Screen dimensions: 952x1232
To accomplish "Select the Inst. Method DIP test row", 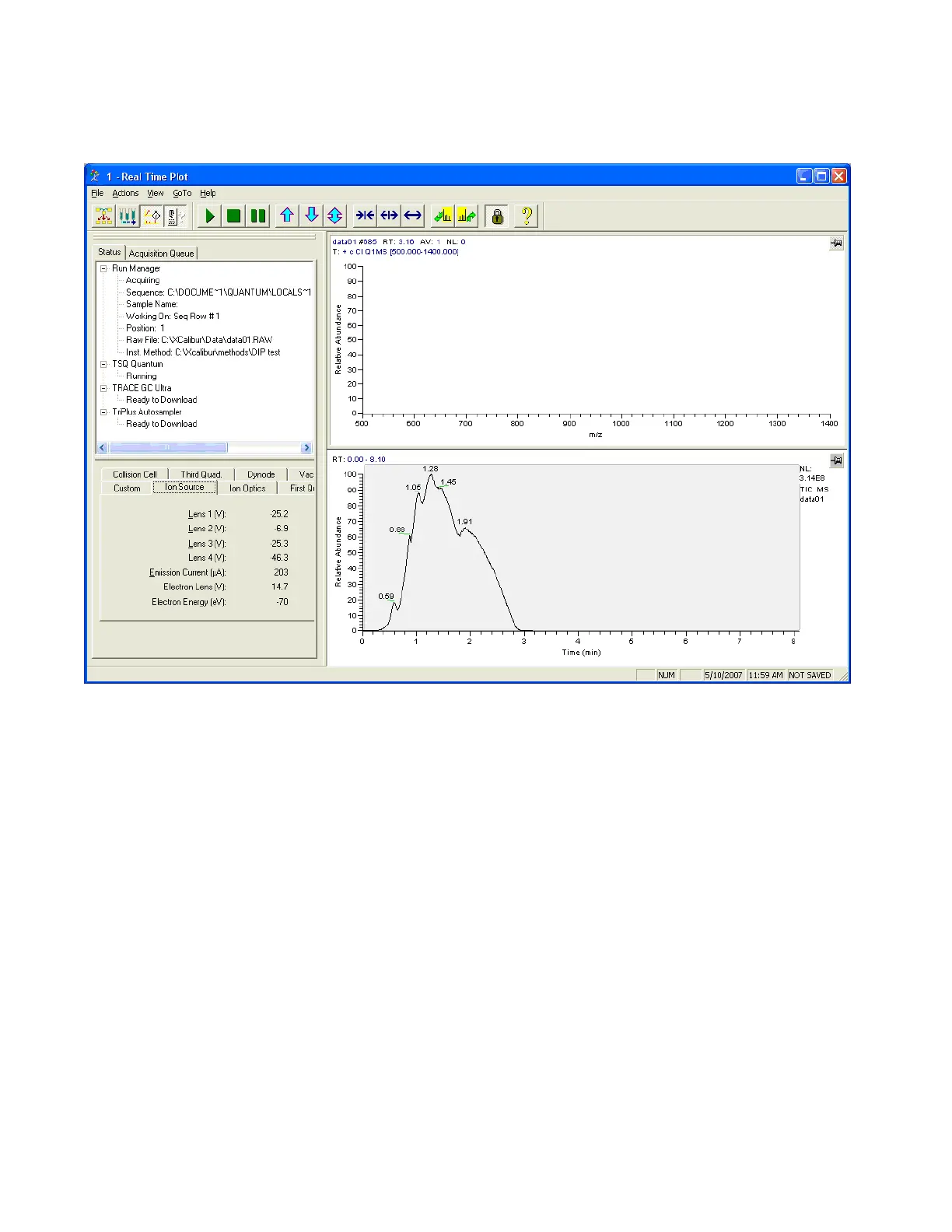I will click(203, 352).
